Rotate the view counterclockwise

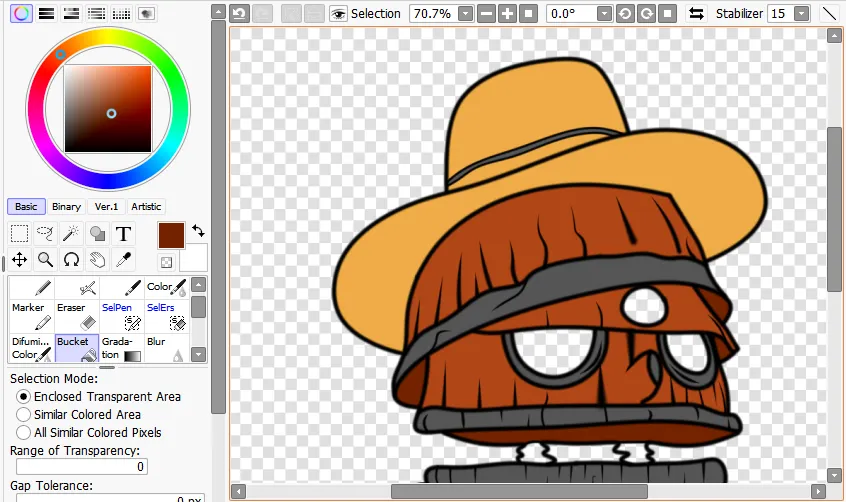[625, 13]
